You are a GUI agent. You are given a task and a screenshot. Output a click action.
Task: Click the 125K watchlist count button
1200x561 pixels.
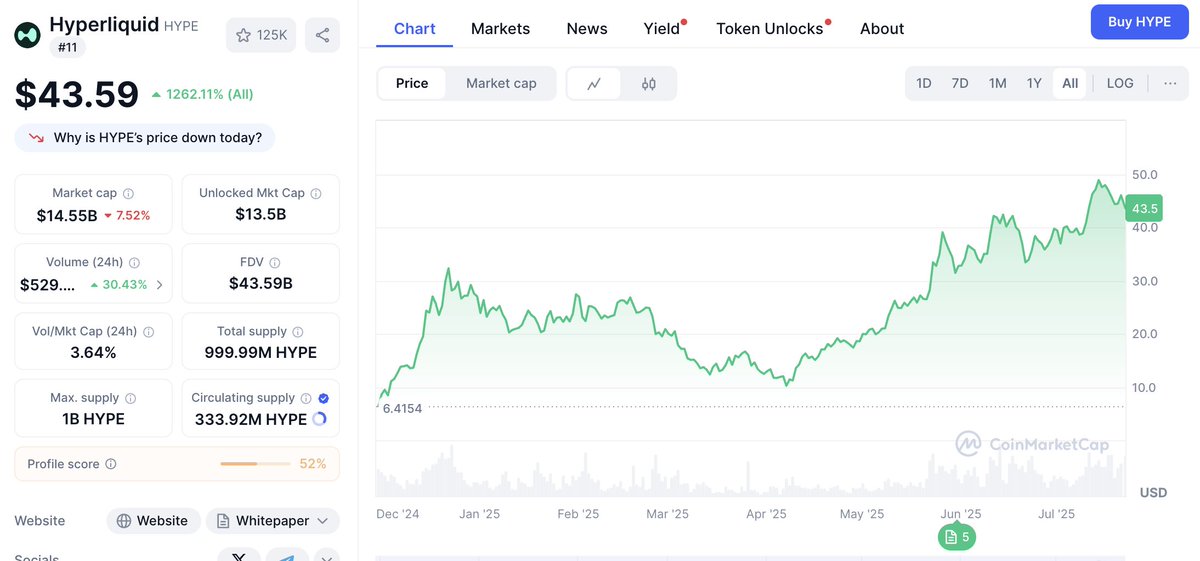pos(262,35)
